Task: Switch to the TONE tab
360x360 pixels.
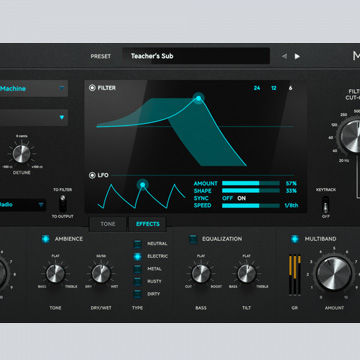Action: 108,224
